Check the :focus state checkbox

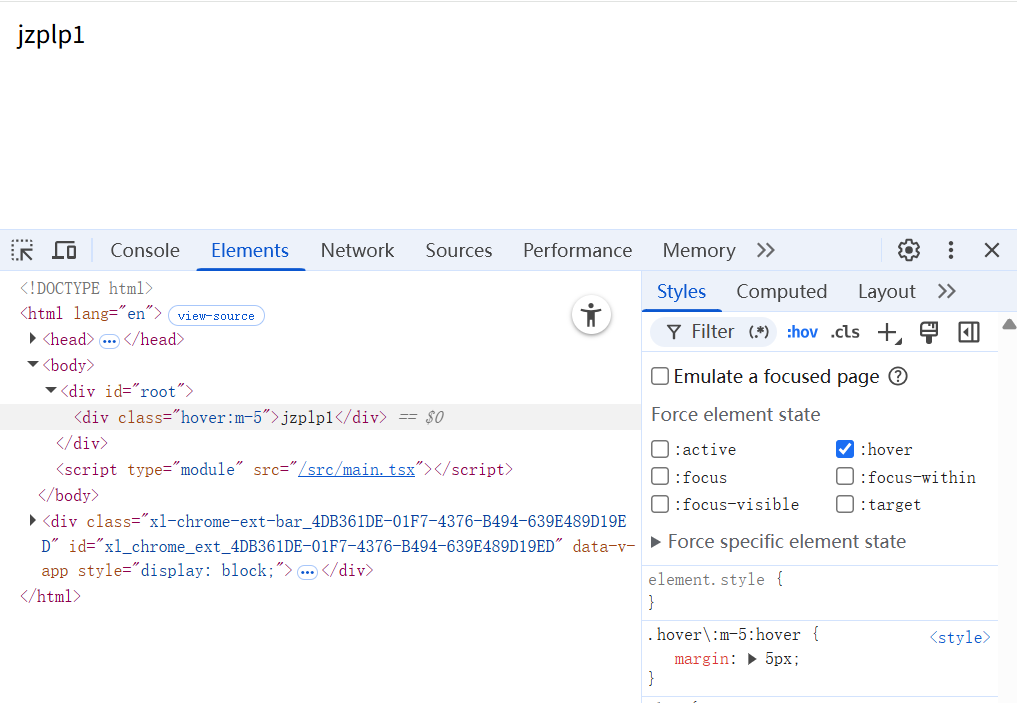click(660, 477)
